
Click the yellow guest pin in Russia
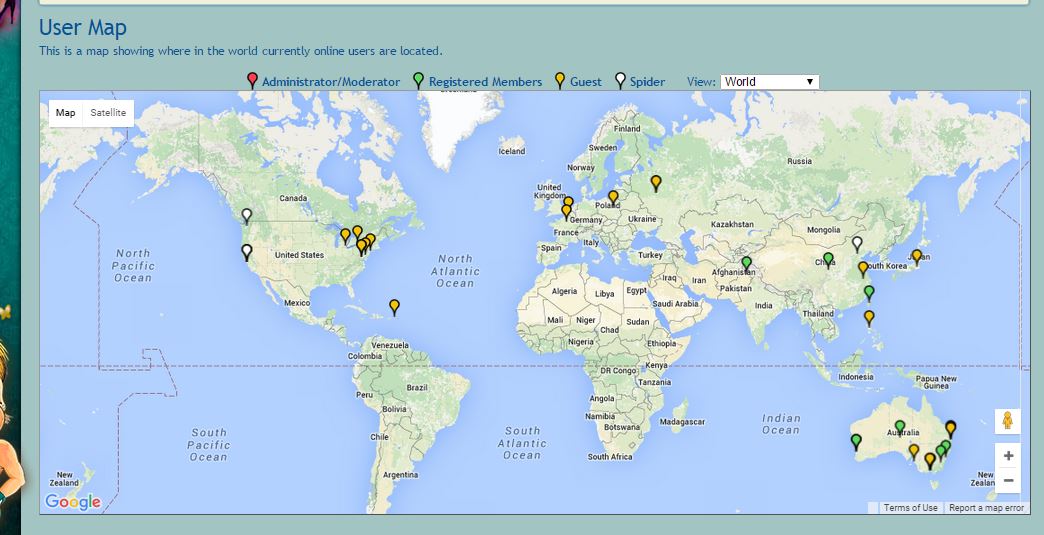coord(656,182)
